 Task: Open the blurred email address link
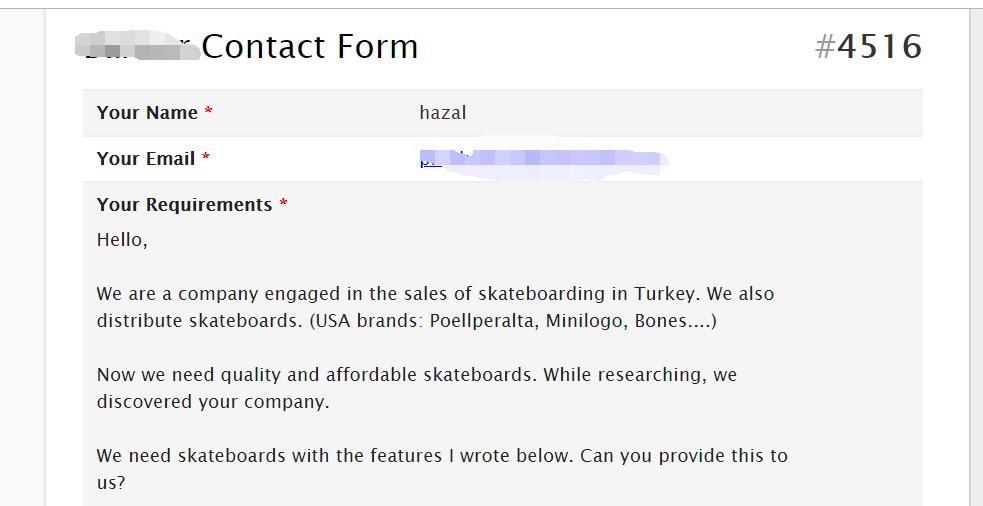(x=542, y=159)
